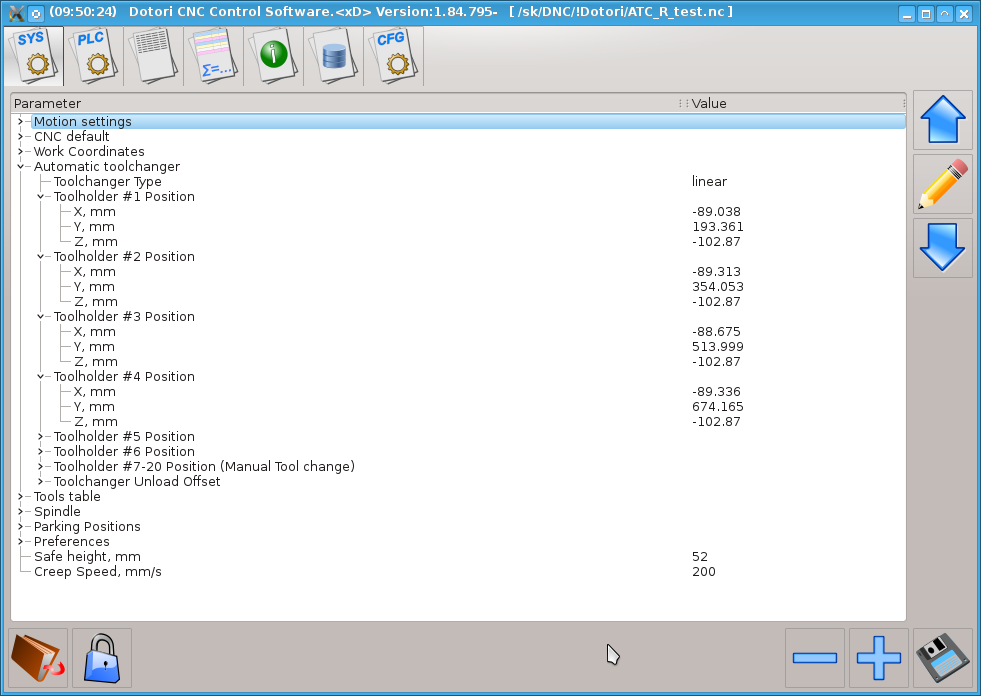Click the pencil edit button
This screenshot has height=696, width=981.
coord(943,184)
